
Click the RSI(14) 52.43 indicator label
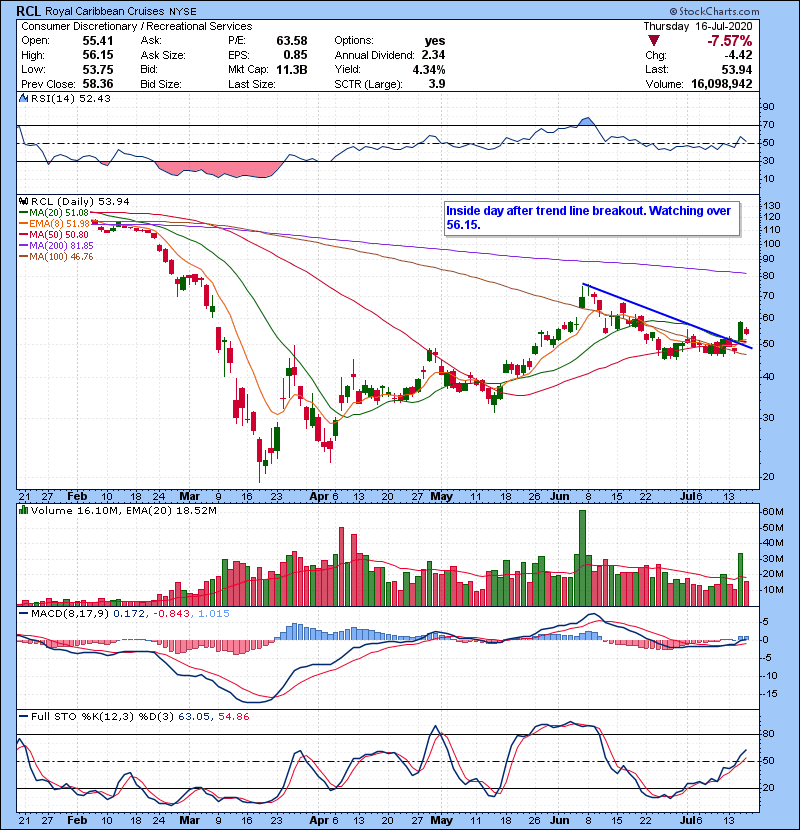(x=70, y=98)
